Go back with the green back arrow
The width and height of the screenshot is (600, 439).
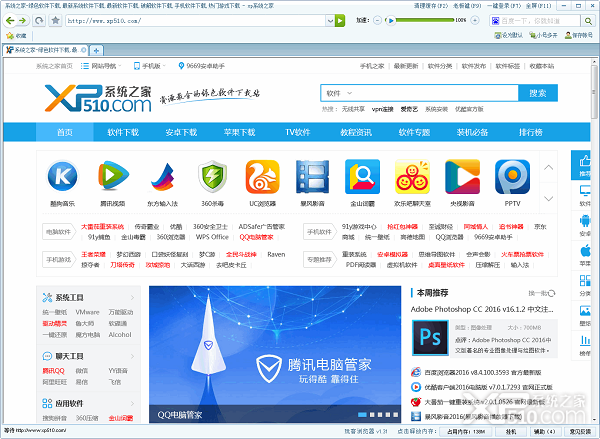[10, 20]
